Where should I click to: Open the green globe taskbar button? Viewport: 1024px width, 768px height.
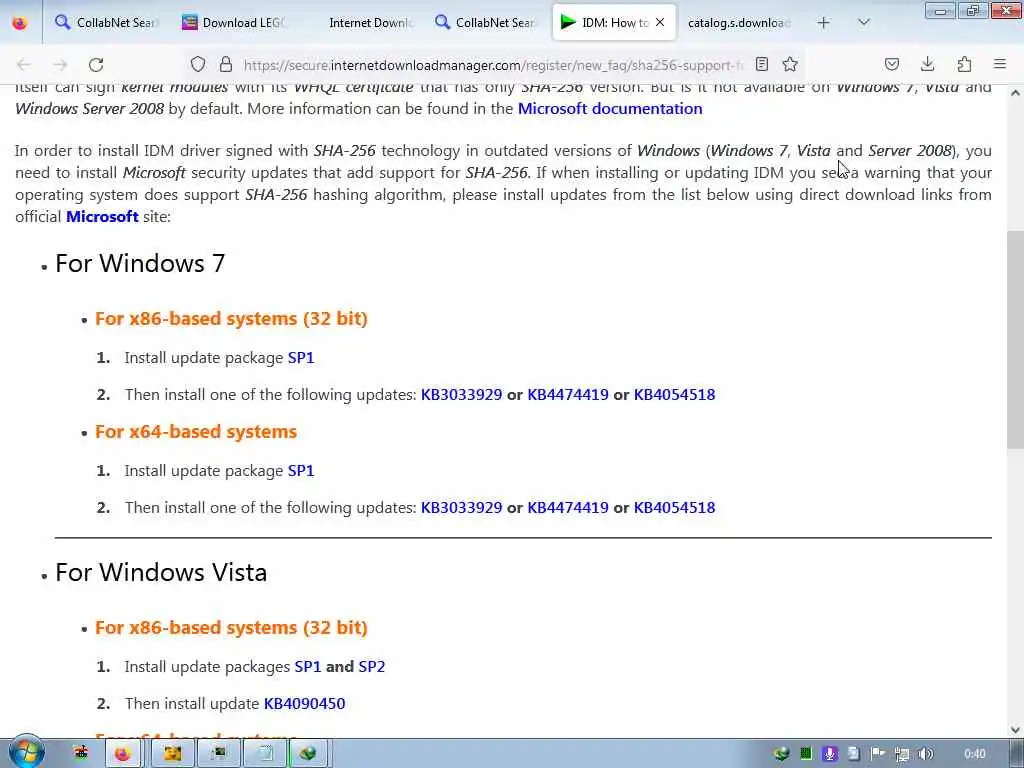[x=308, y=754]
